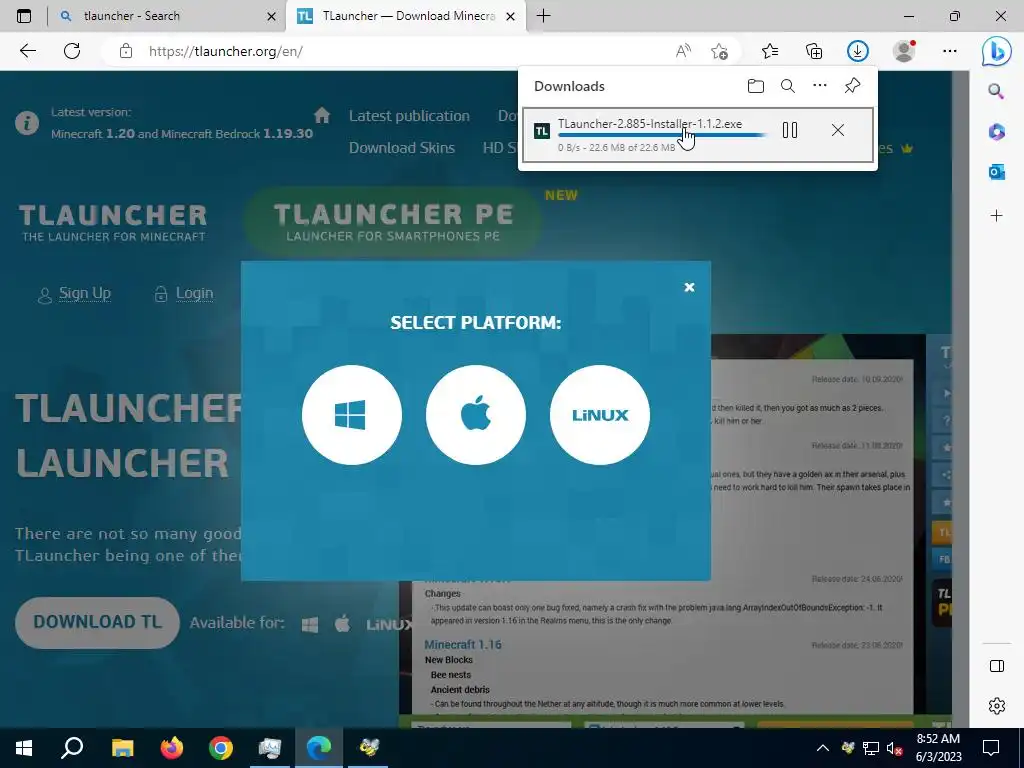1024x768 pixels.
Task: Add a new sidebar app
Action: coord(996,216)
